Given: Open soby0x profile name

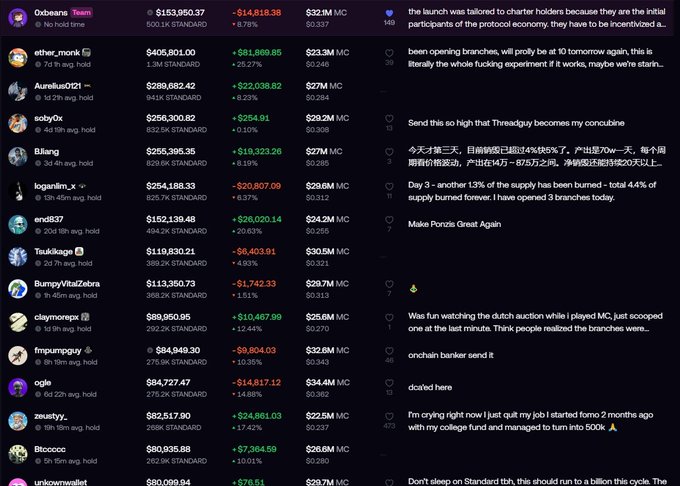Looking at the screenshot, I should [x=49, y=118].
